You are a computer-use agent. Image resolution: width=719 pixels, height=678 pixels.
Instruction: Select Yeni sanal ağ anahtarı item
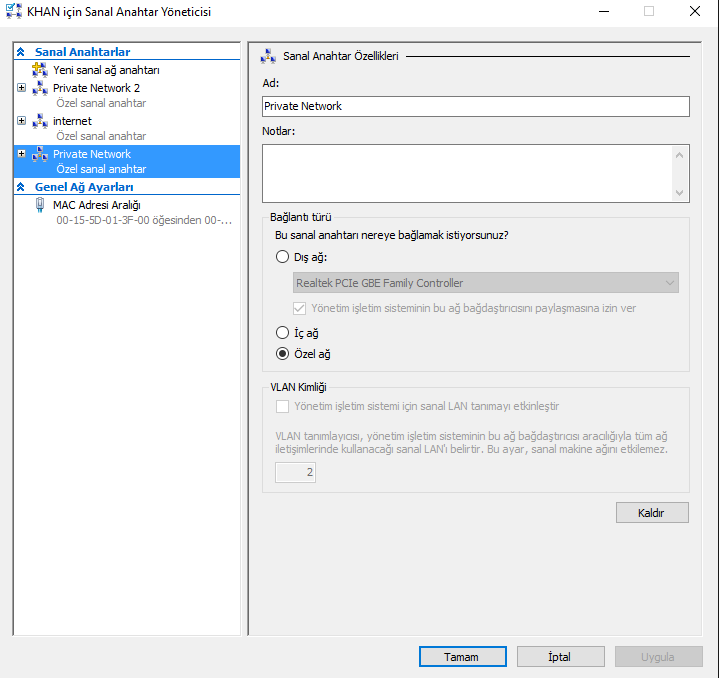[106, 70]
